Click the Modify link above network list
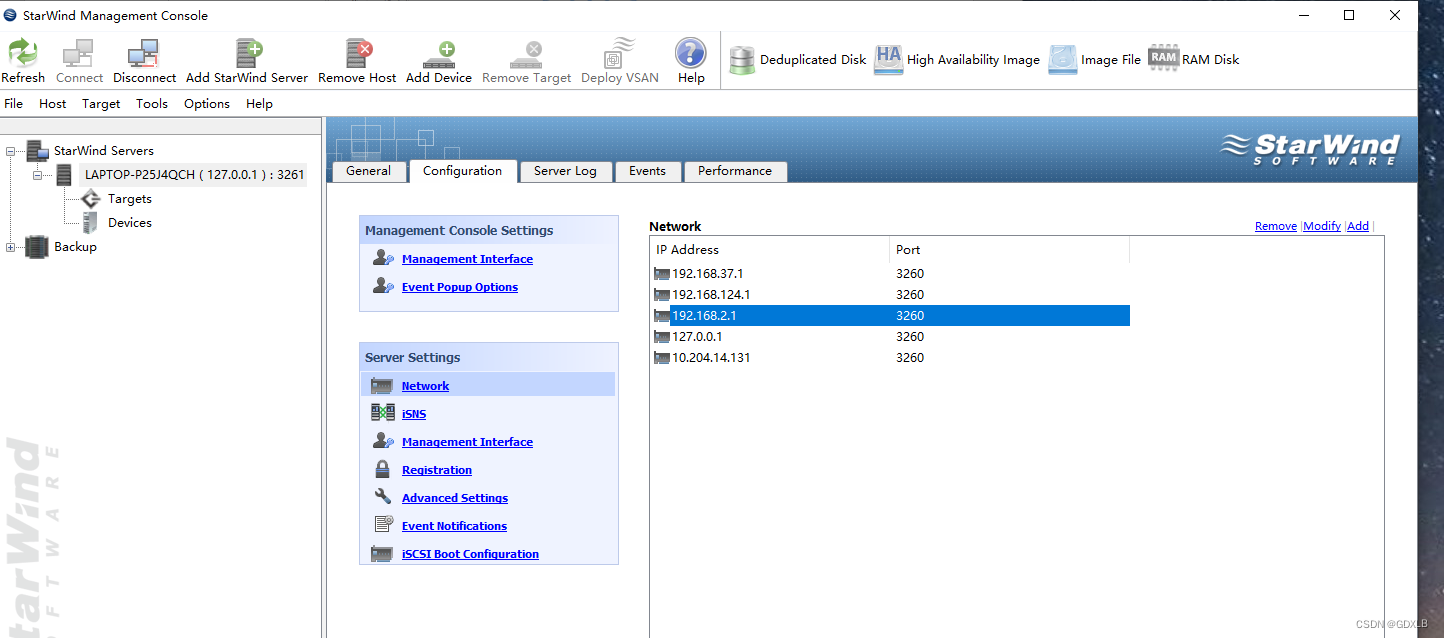The image size is (1444, 638). 1322,226
